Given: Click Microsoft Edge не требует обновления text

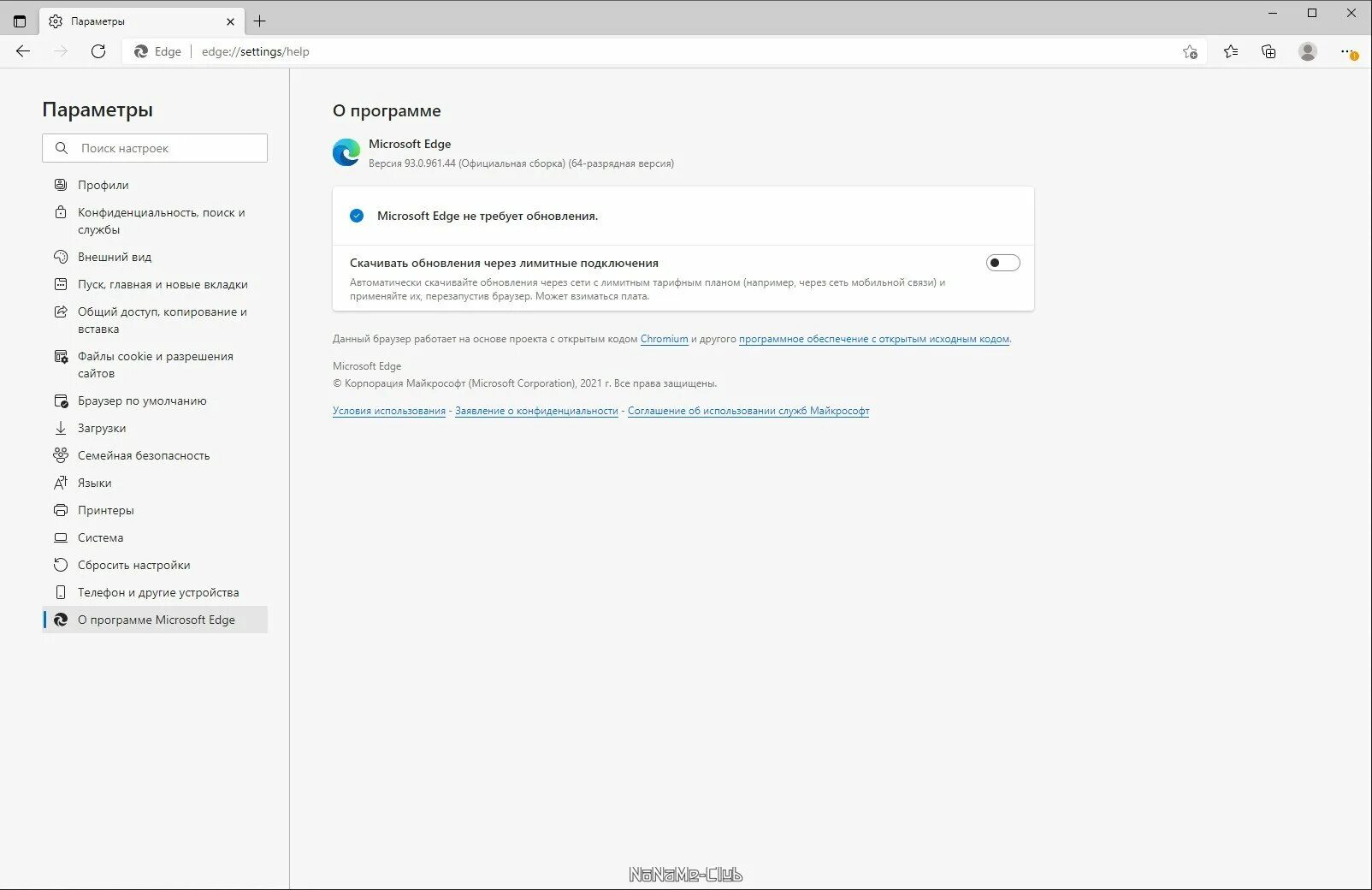Looking at the screenshot, I should 488,216.
